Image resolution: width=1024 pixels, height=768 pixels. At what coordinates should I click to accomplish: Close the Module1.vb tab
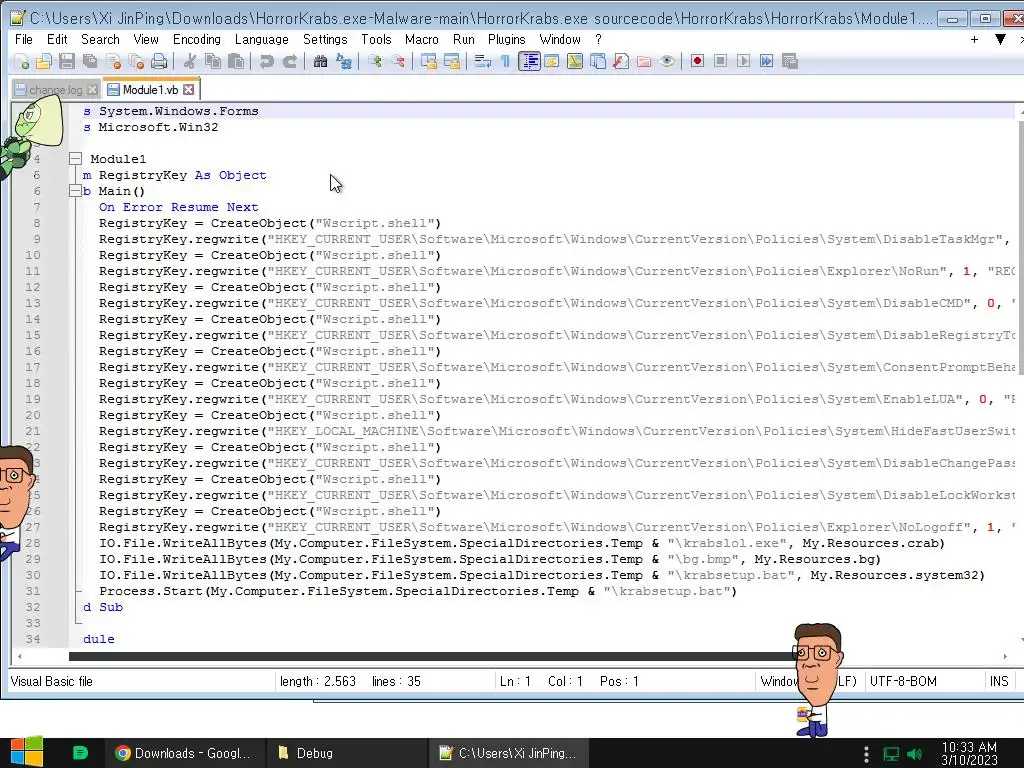click(x=189, y=89)
